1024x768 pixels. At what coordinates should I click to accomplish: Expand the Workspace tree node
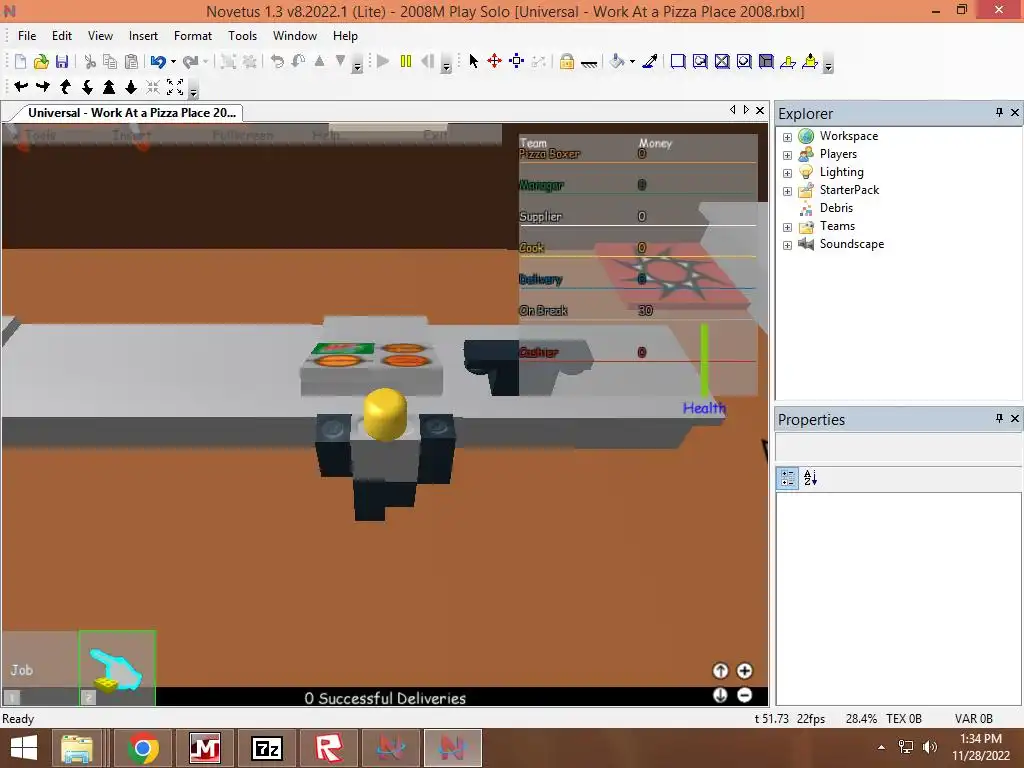pos(787,137)
